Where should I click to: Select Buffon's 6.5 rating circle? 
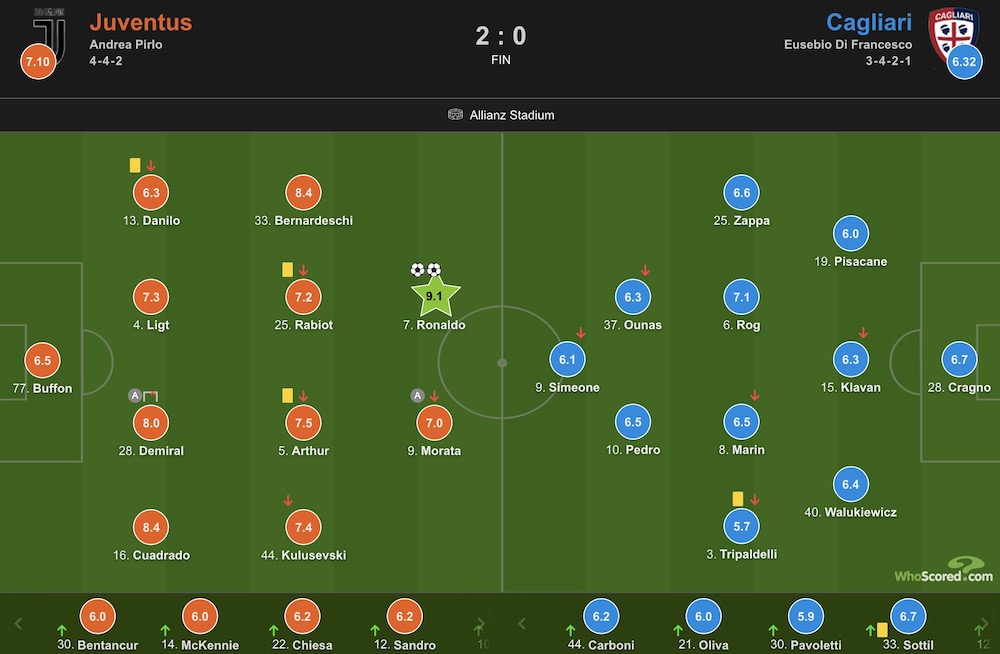click(42, 360)
